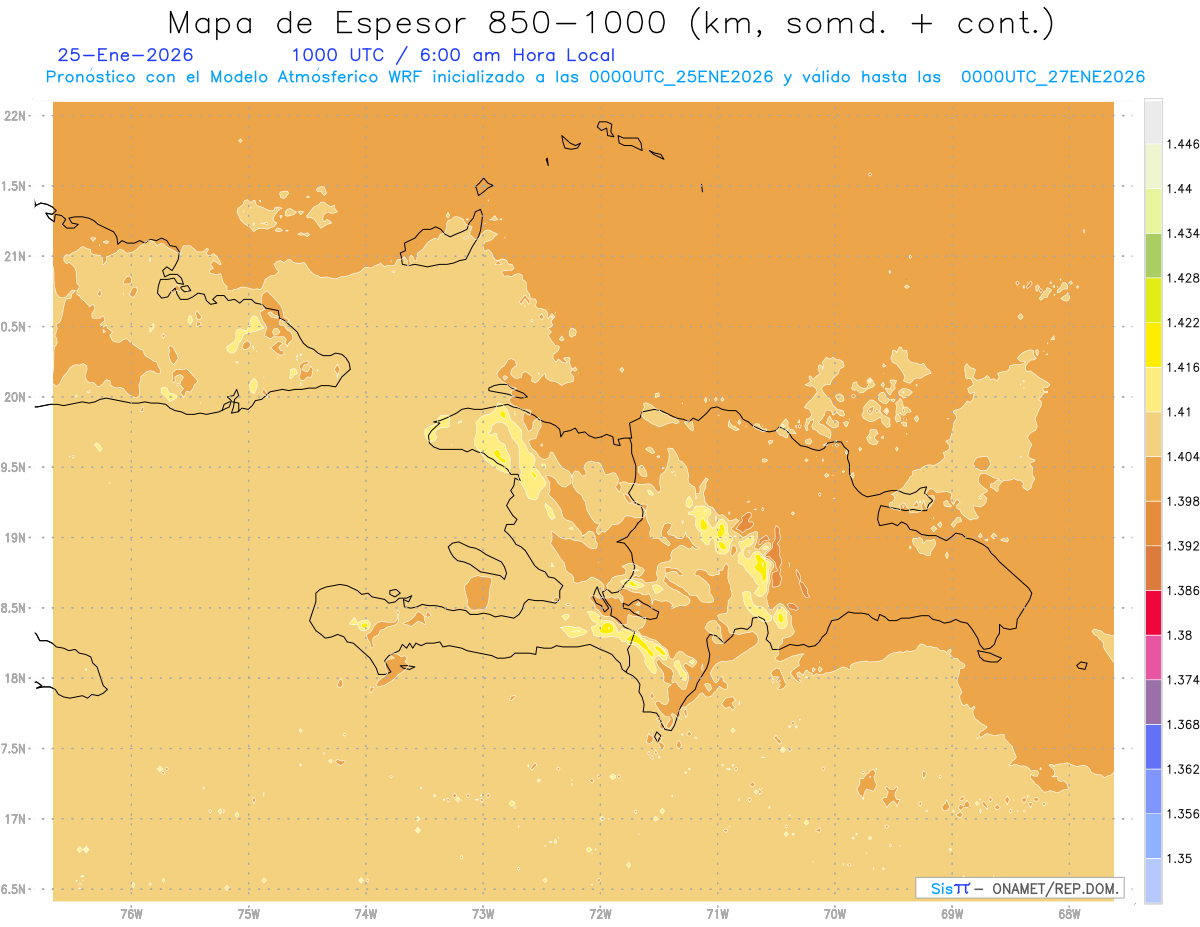The image size is (1200, 927).
Task: Click the latitude label '20N'
Action: pyautogui.click(x=15, y=397)
